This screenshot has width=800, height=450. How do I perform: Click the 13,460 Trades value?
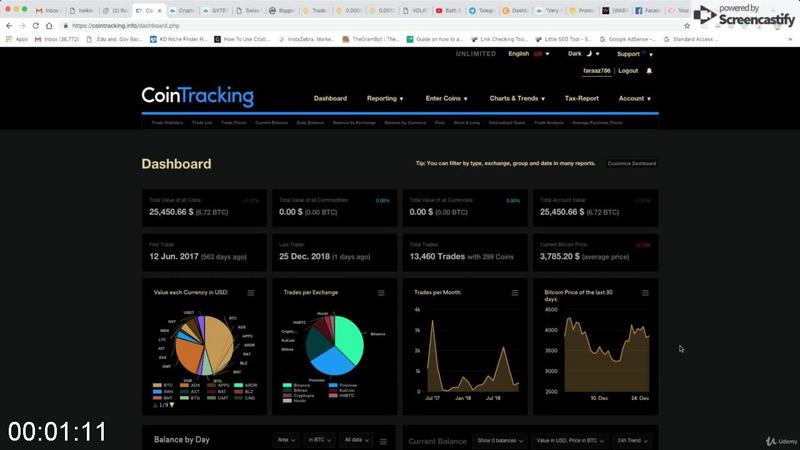pos(437,257)
